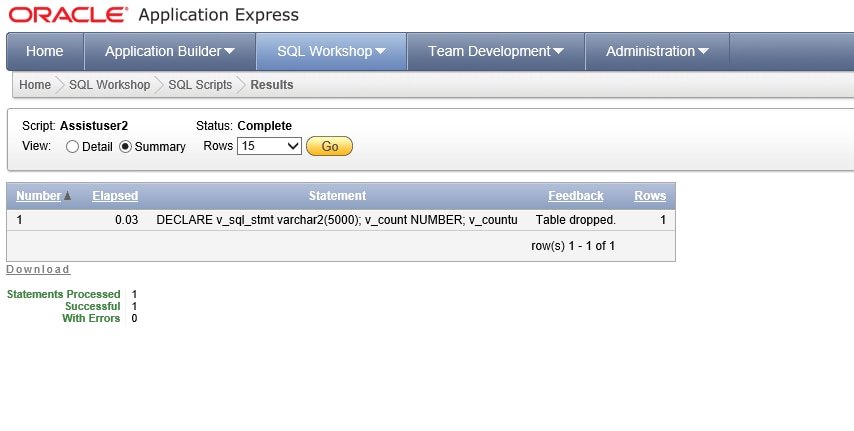Select the Summary view radio button
Image resolution: width=854 pixels, height=431 pixels.
coord(125,147)
